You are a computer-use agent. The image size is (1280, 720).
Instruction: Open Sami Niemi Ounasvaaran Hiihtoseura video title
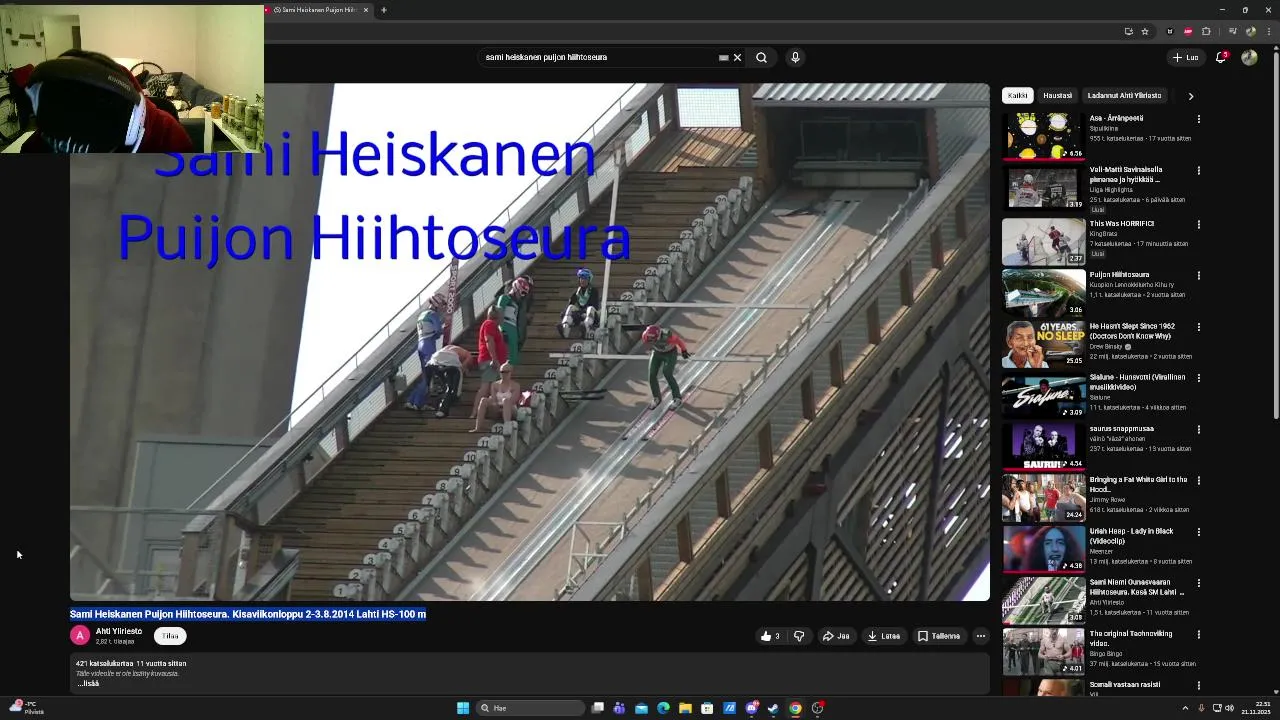(x=1137, y=587)
